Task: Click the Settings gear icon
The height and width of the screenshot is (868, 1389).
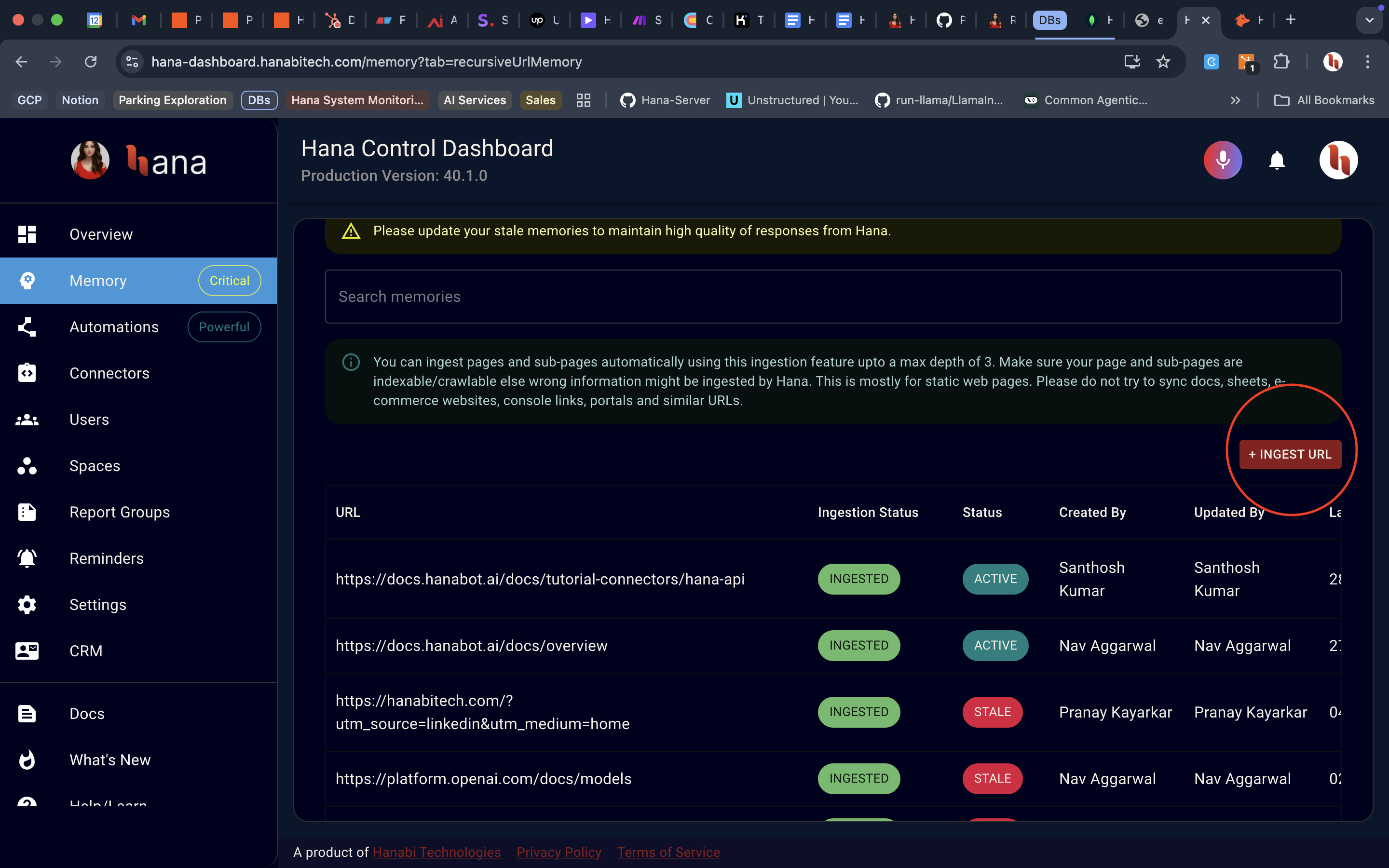Action: (x=27, y=605)
